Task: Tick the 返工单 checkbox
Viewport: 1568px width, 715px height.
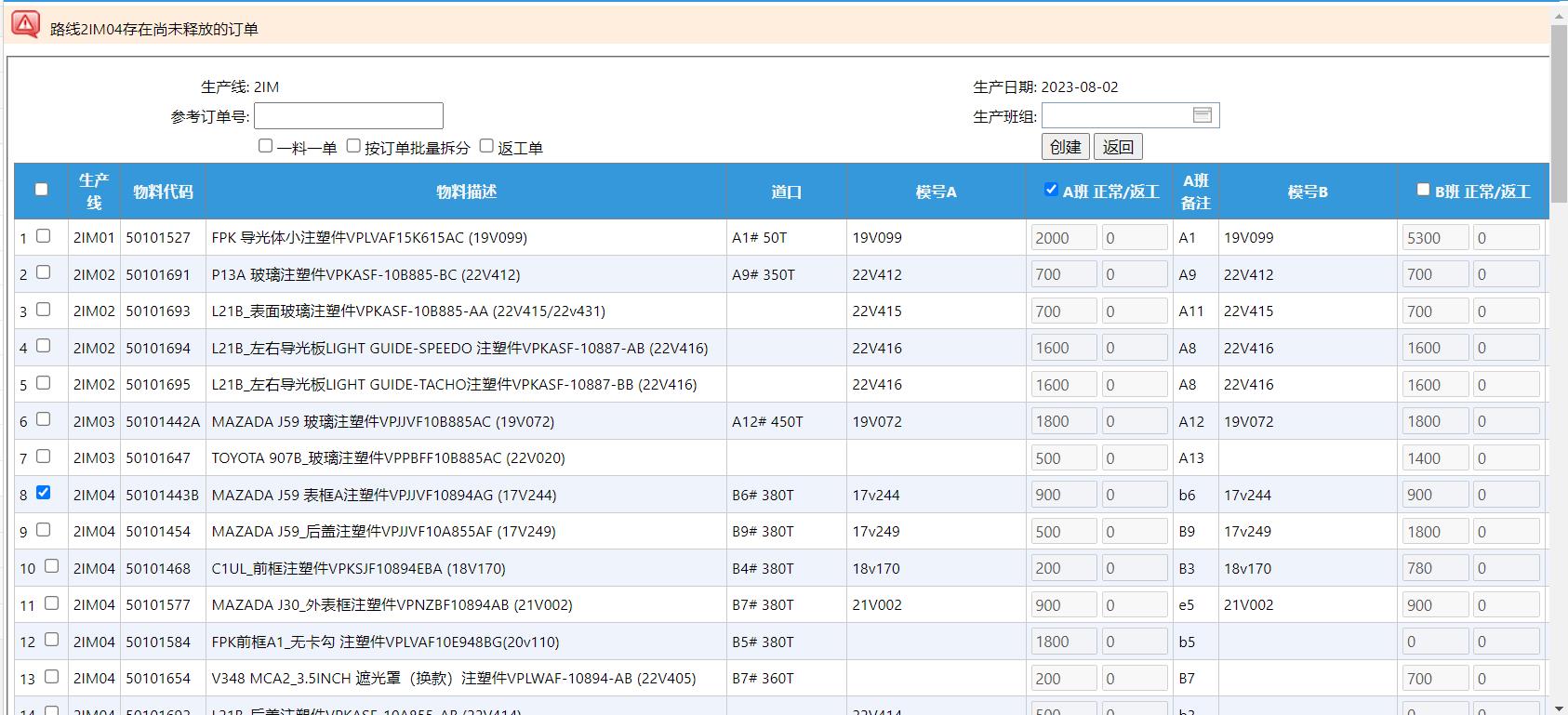Action: pos(486,146)
